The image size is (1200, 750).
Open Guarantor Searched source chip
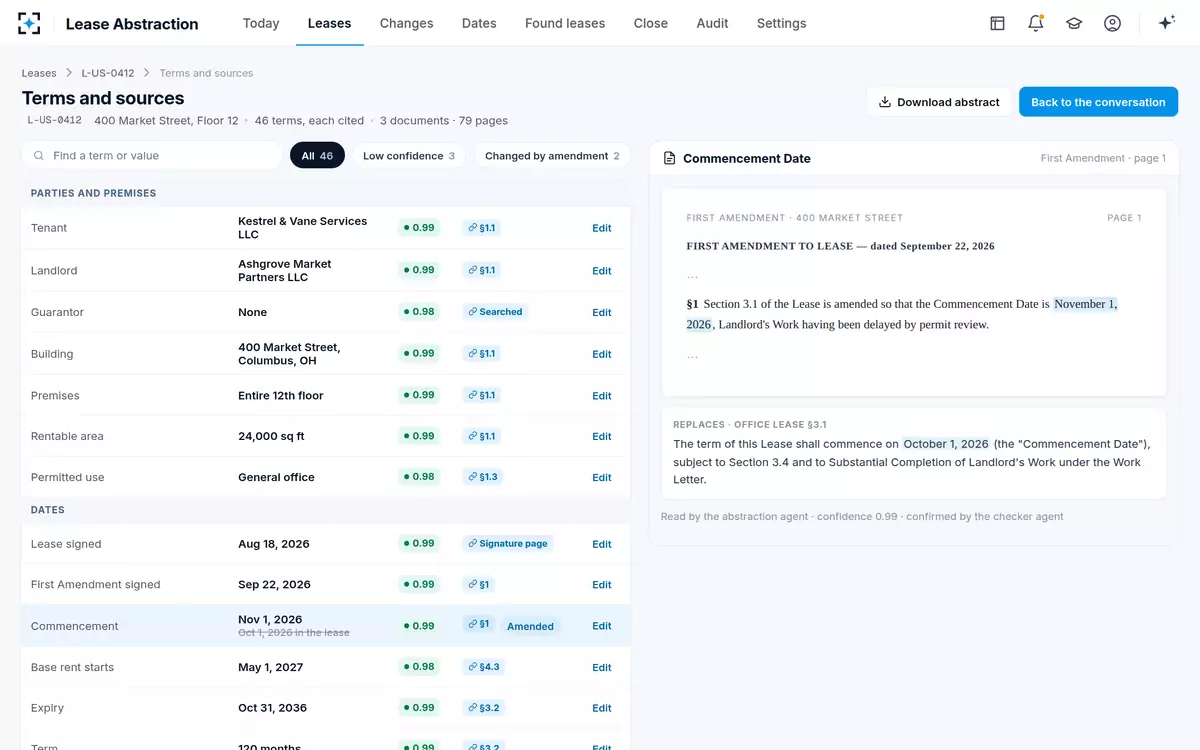495,312
